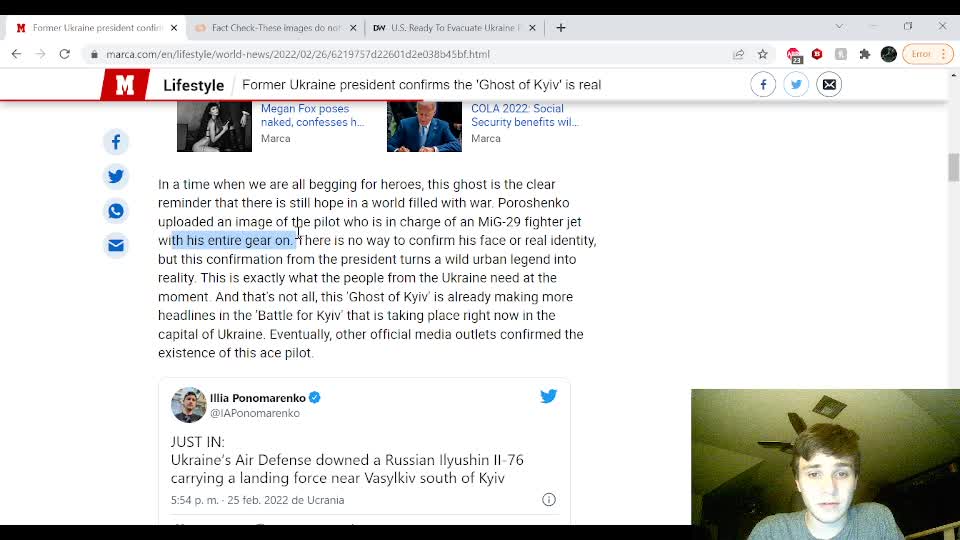The height and width of the screenshot is (540, 960).
Task: Click the @IAPonomarenko handle
Action: click(255, 413)
